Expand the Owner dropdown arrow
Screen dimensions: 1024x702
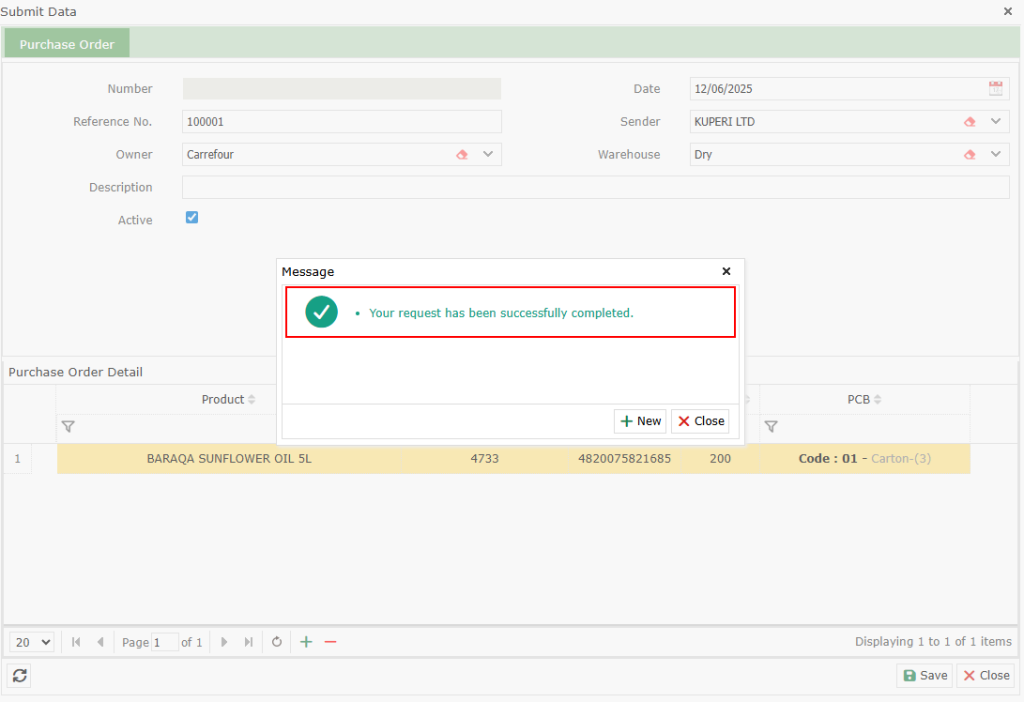488,155
